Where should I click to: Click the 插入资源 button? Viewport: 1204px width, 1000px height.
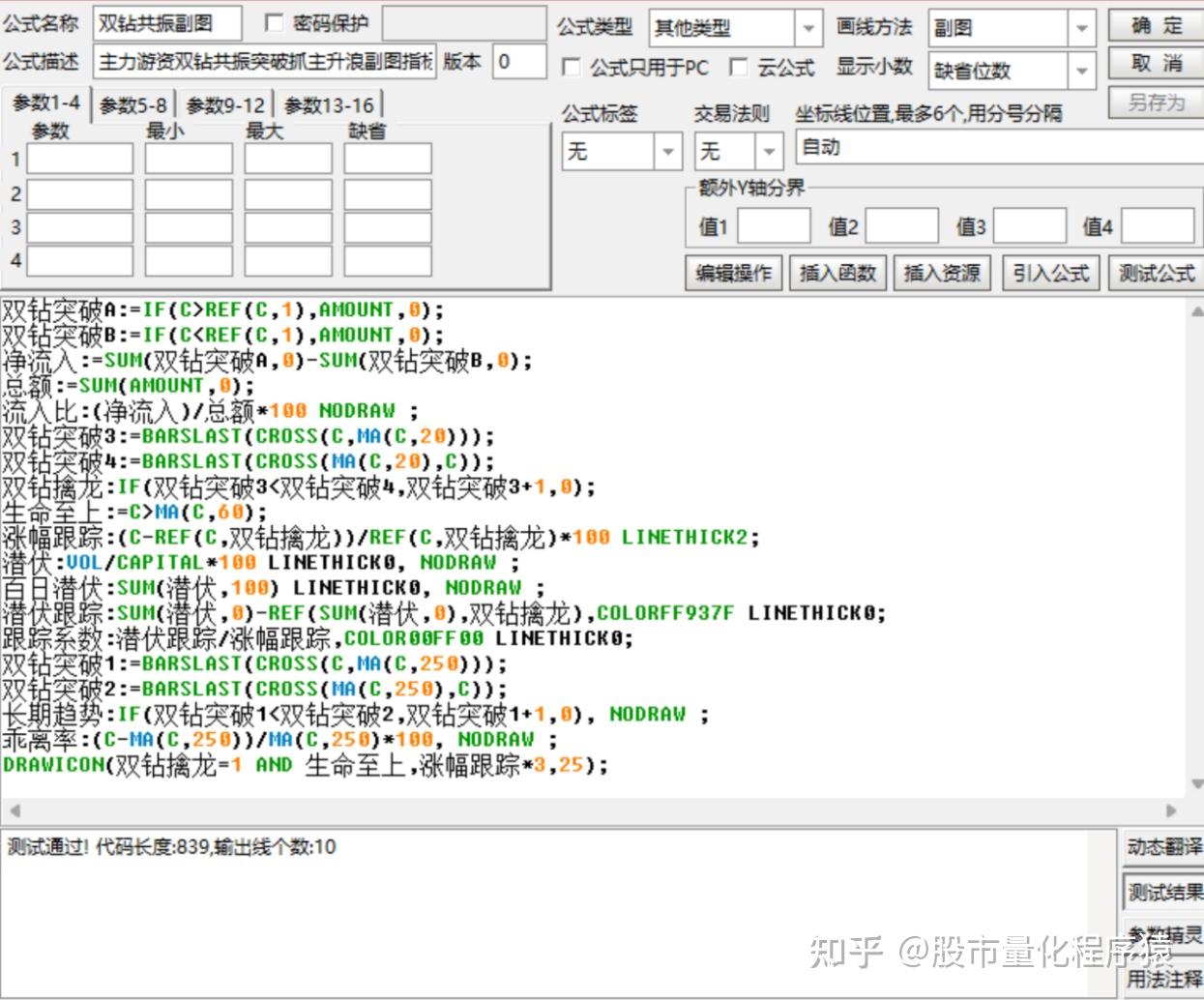943,274
